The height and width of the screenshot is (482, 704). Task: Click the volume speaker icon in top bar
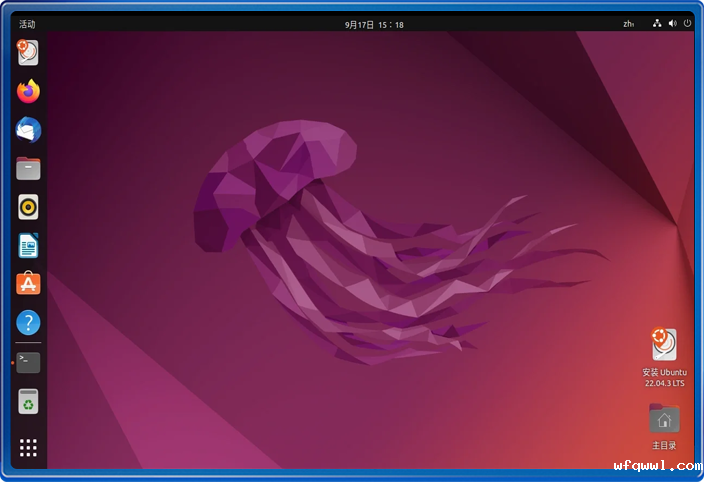(x=672, y=24)
